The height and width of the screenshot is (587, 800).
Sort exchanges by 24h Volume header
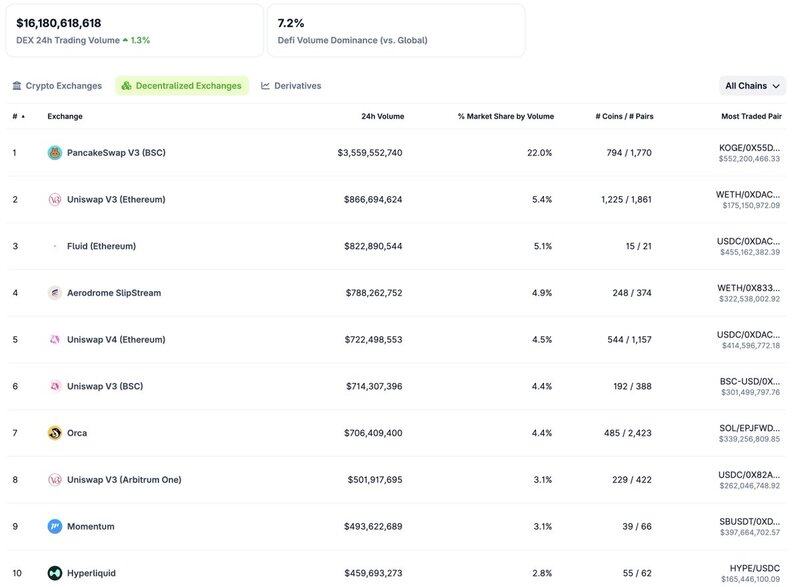pos(382,116)
